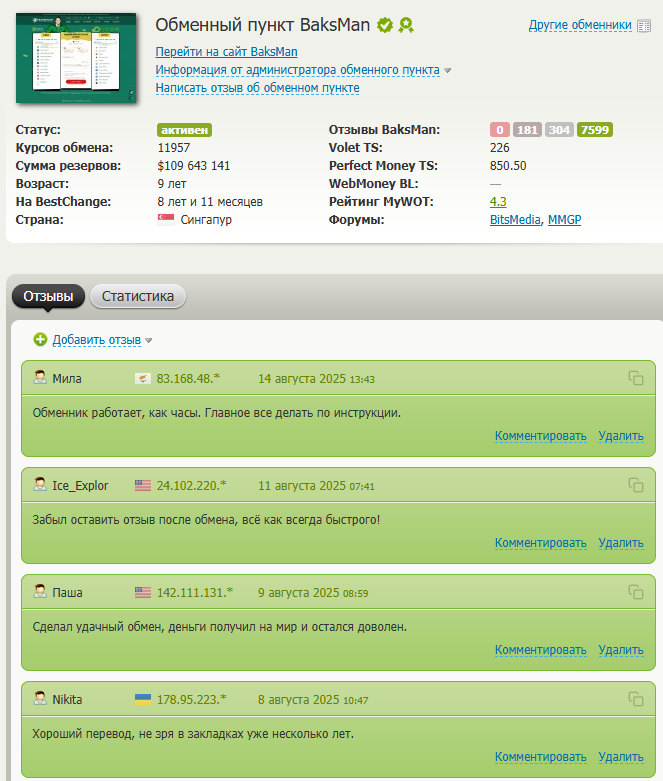Open the Другие обменники link
The width and height of the screenshot is (663, 781).
580,25
